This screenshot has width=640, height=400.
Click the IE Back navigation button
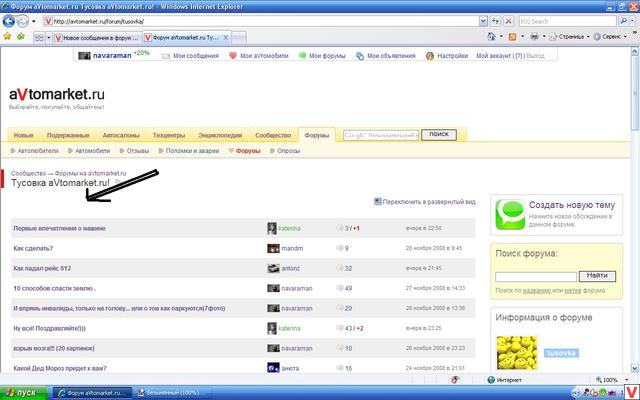9,21
